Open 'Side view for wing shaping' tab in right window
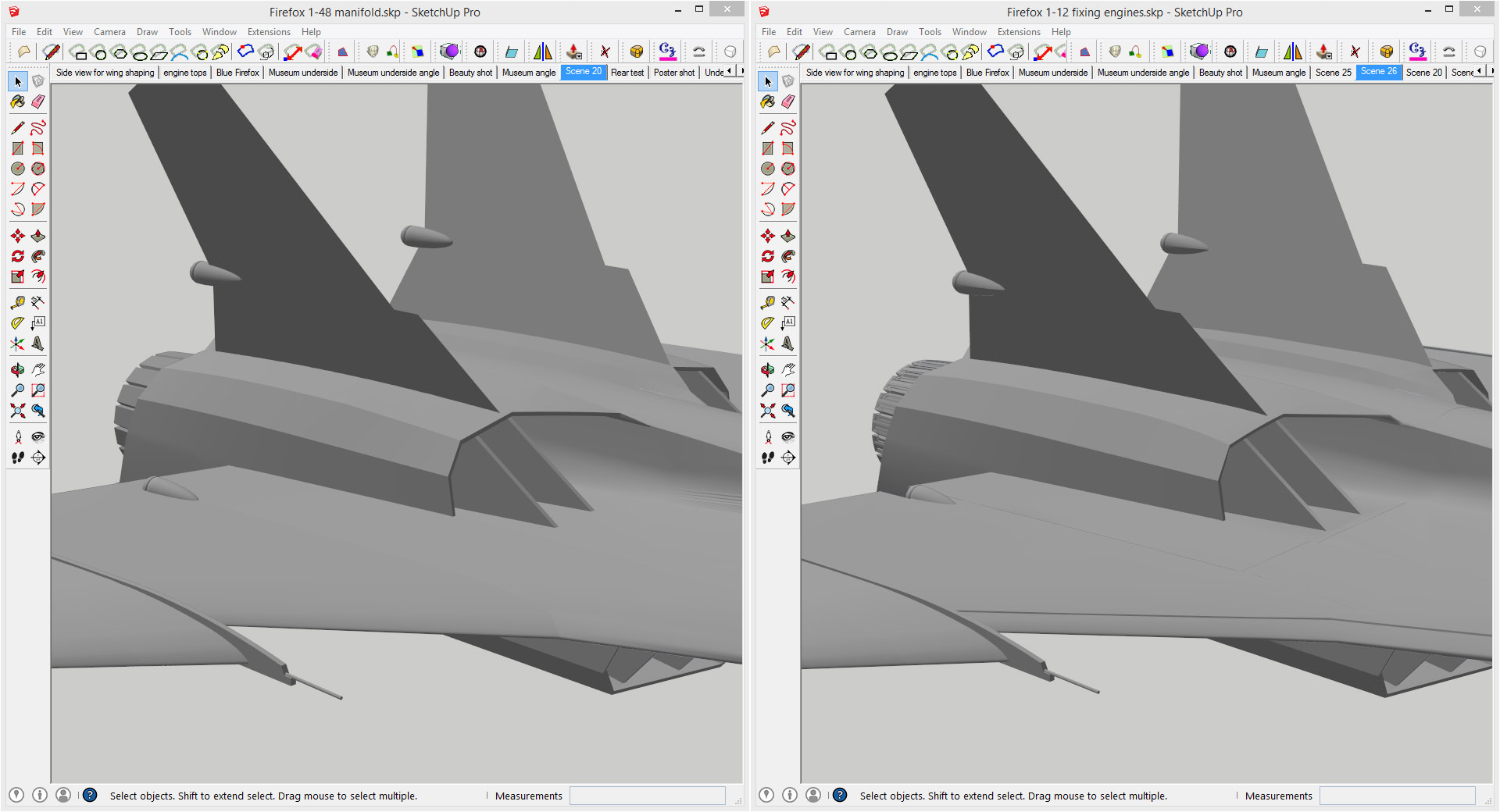This screenshot has height=812, width=1500. (855, 73)
